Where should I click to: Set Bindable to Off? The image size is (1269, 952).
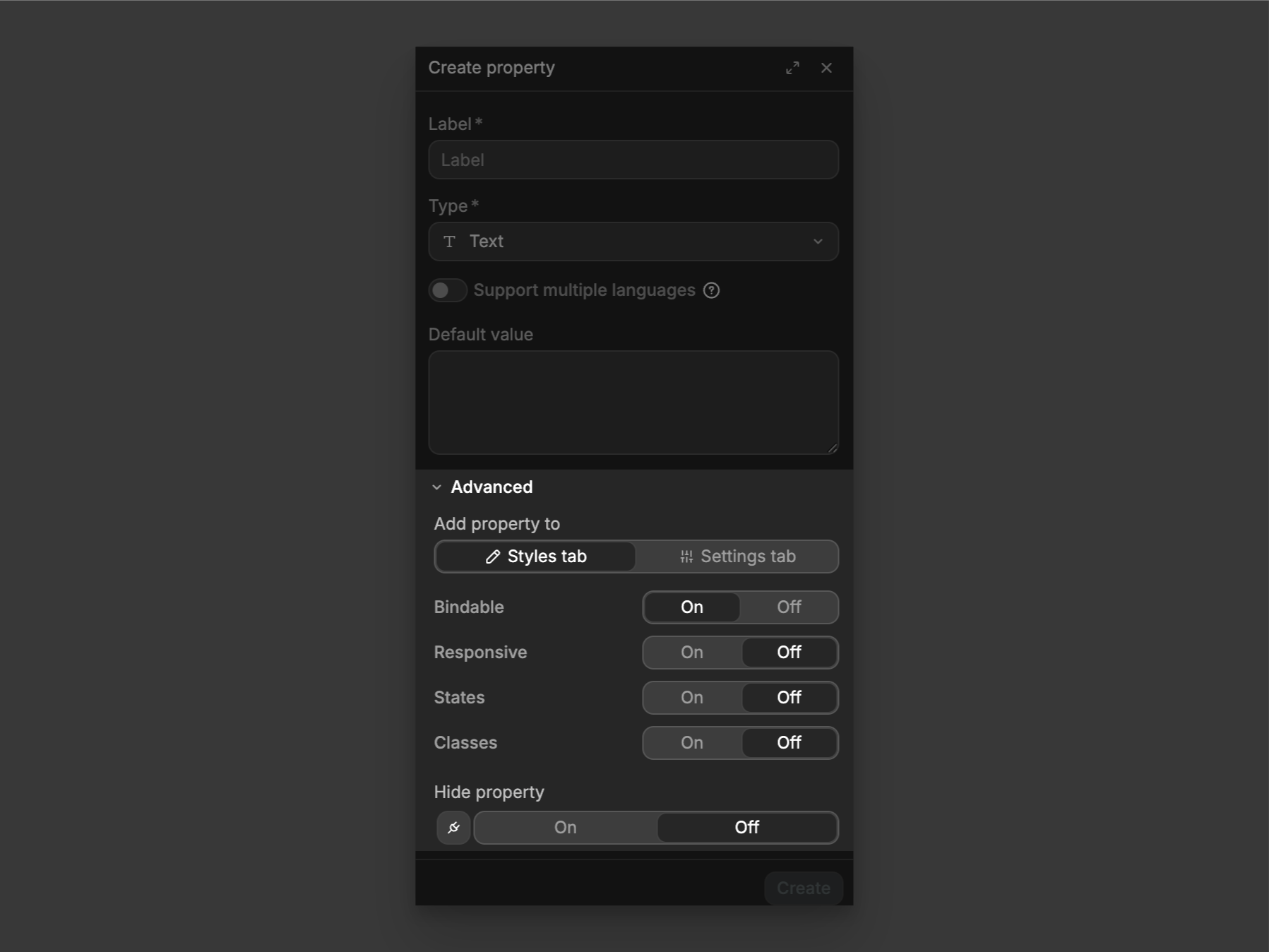click(789, 607)
